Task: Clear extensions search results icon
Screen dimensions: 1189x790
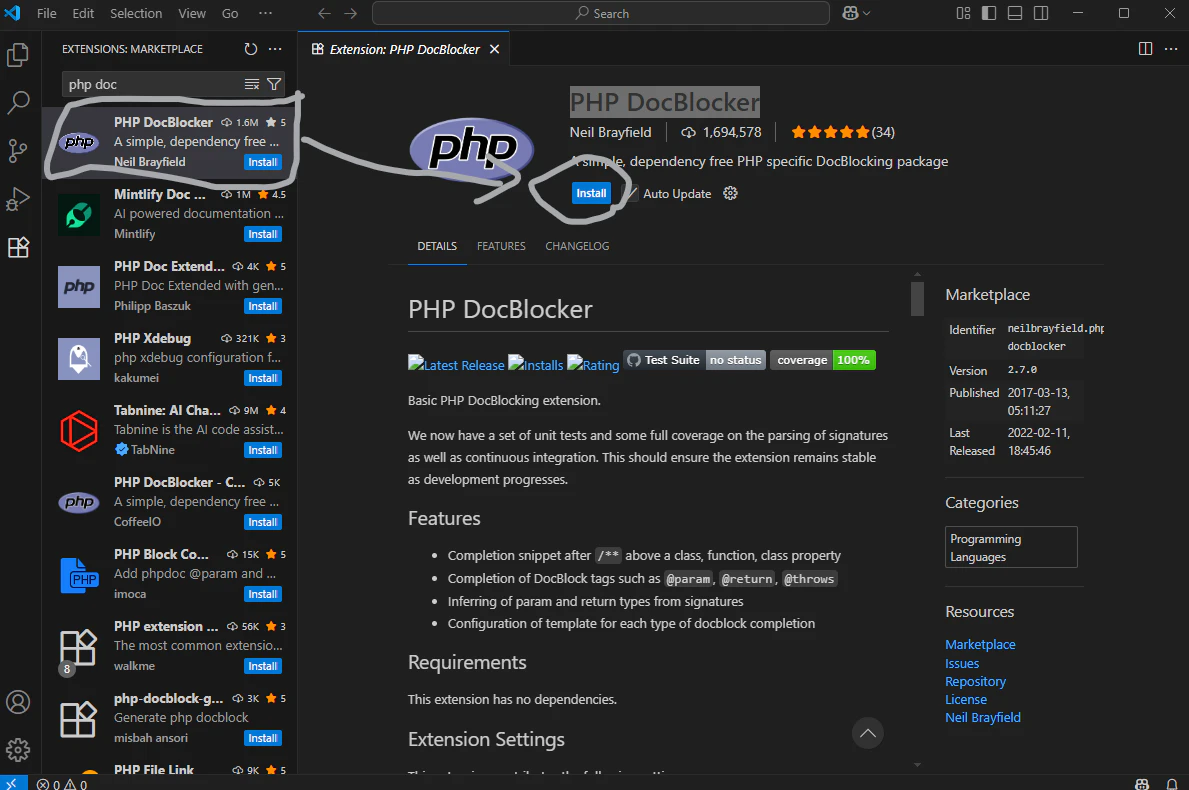Action: [x=252, y=84]
